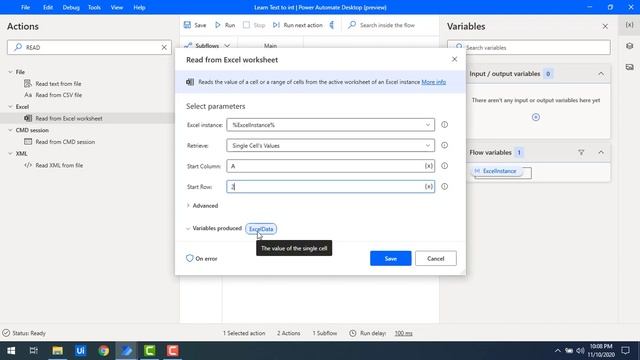Screen dimensions: 640x360
Task: Select Read from CSV file action
Action: (x=58, y=95)
